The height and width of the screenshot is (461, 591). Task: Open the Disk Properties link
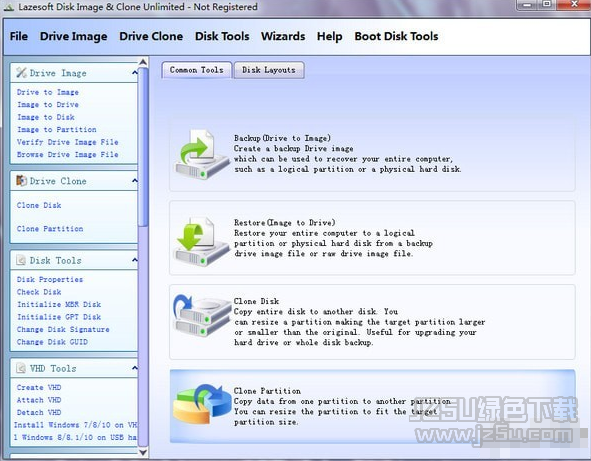click(x=50, y=279)
